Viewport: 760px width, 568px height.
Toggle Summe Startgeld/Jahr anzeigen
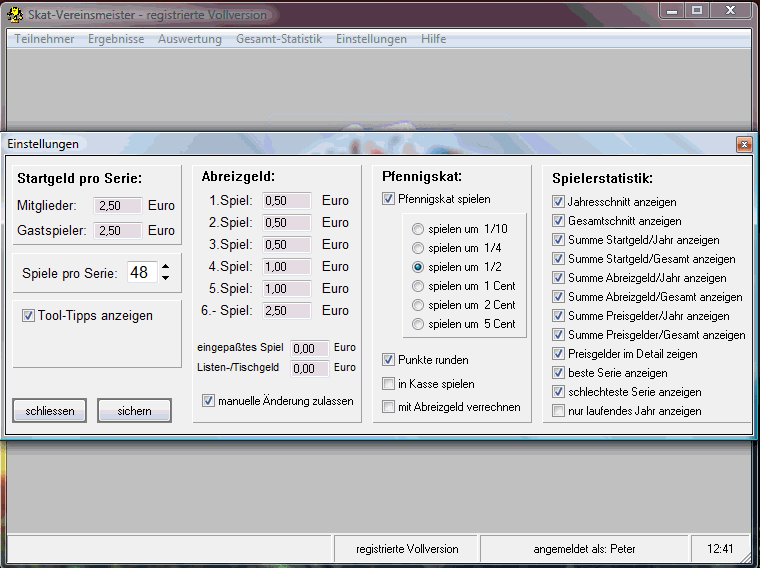(x=558, y=240)
